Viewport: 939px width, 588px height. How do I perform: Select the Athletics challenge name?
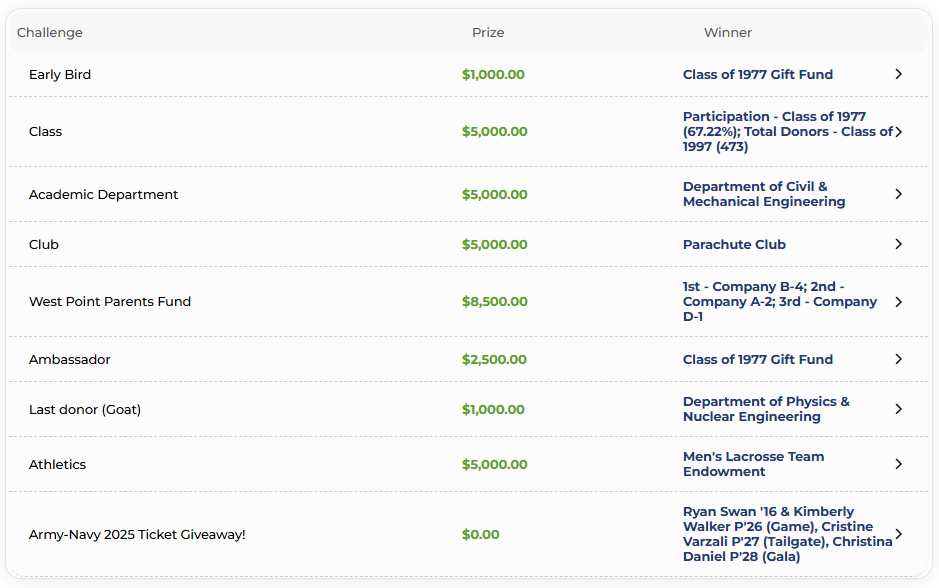tap(57, 464)
